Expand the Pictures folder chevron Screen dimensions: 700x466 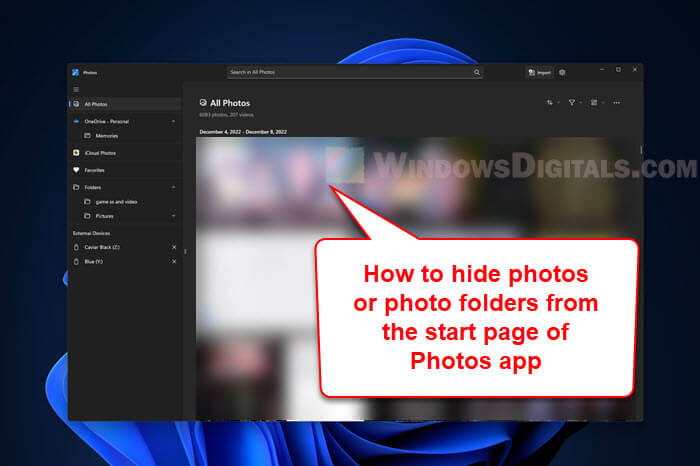pyautogui.click(x=173, y=216)
